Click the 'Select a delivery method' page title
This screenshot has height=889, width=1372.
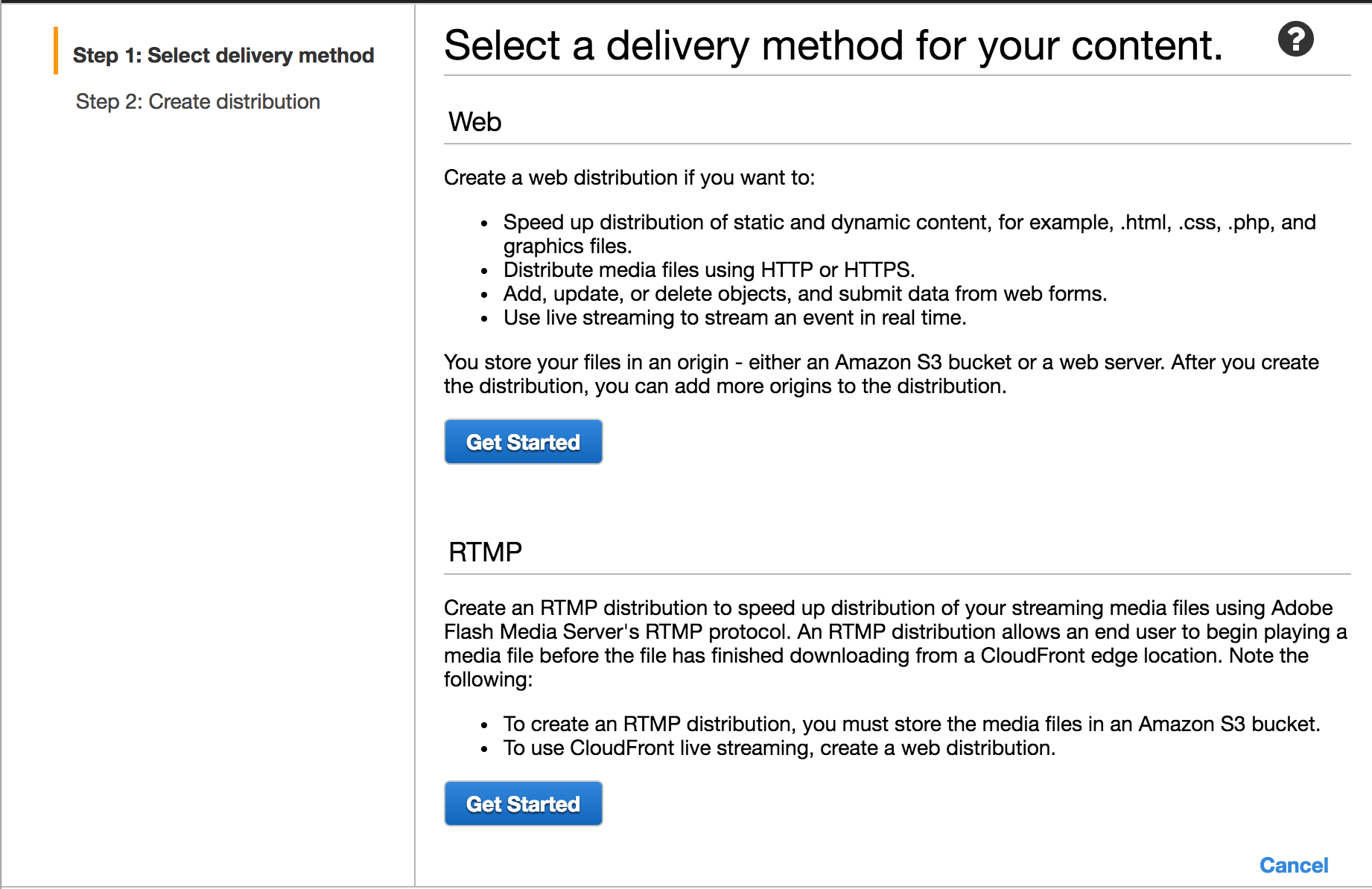click(x=833, y=46)
